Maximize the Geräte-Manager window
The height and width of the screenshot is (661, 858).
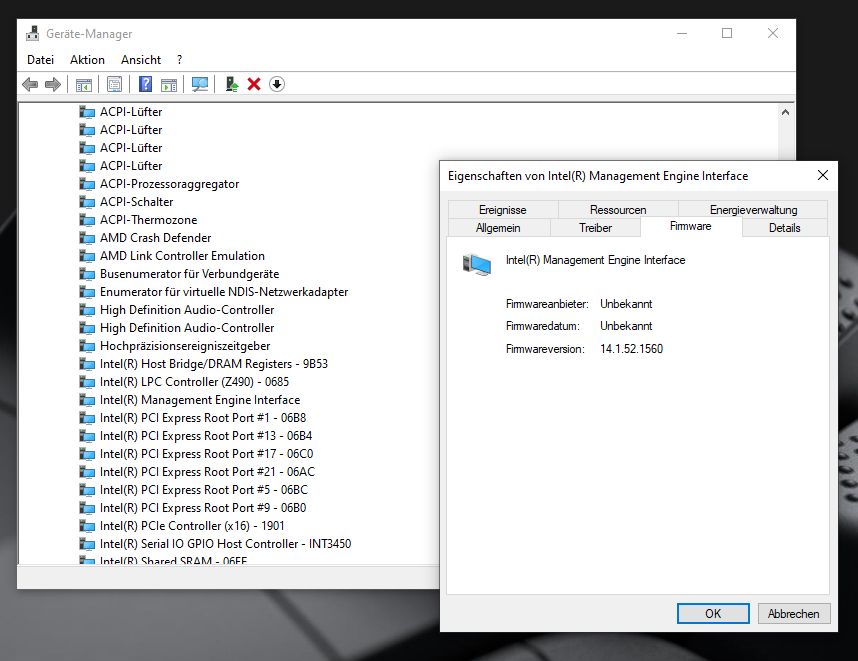coord(727,33)
